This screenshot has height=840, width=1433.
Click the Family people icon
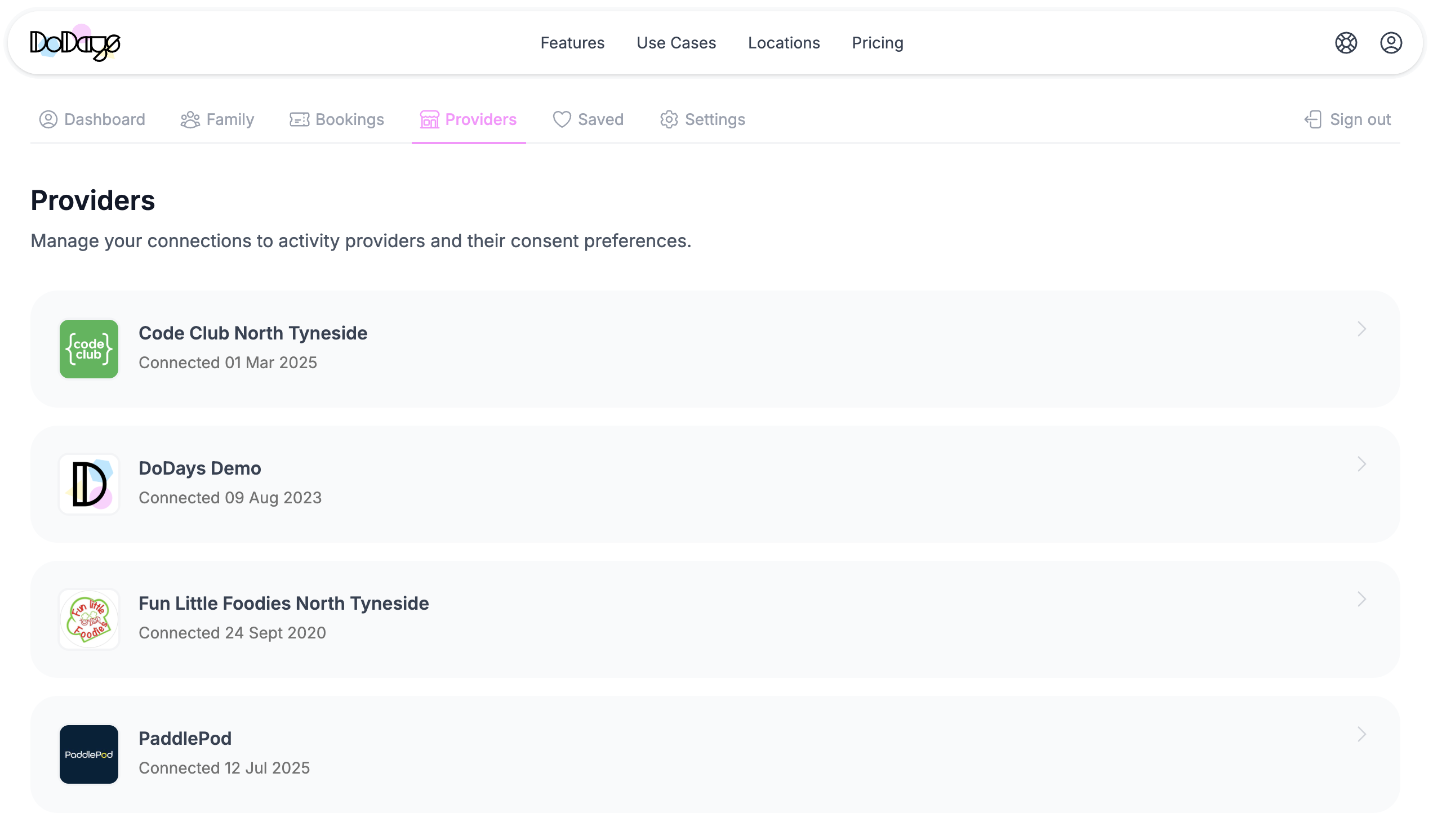[x=190, y=119]
